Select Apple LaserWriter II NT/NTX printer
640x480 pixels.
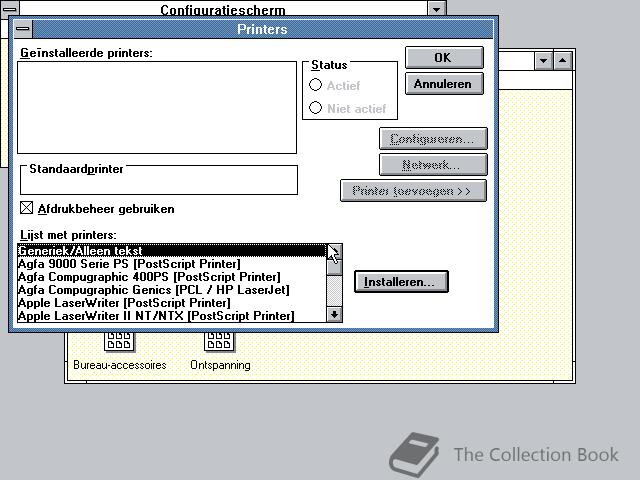[172, 316]
